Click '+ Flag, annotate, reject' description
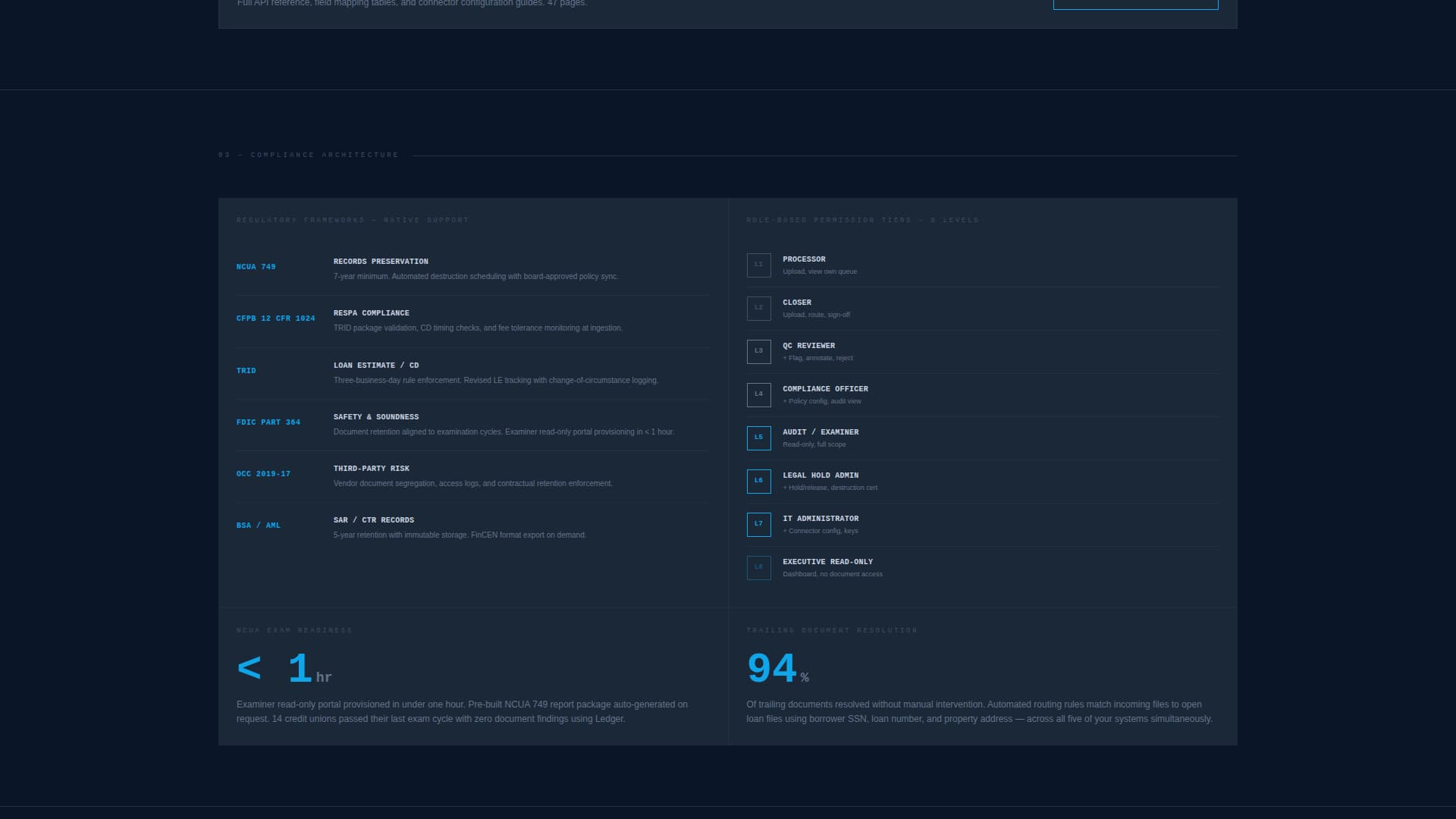1456x819 pixels. pos(817,358)
